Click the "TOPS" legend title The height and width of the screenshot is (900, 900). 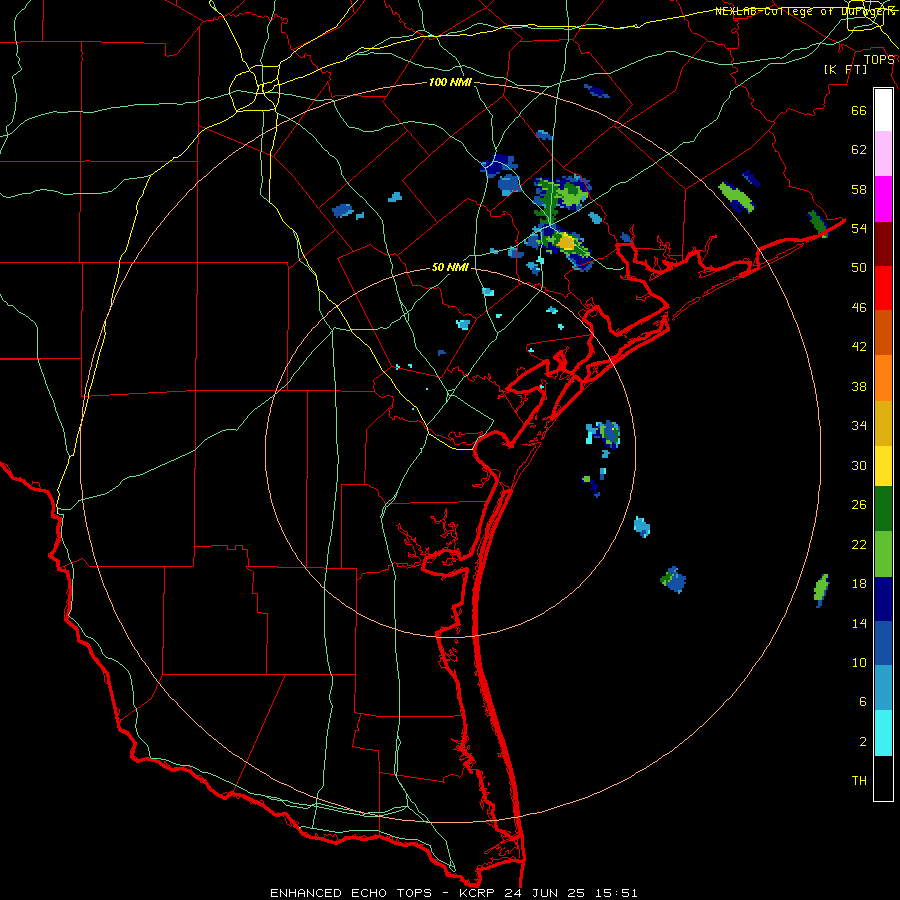click(x=879, y=59)
